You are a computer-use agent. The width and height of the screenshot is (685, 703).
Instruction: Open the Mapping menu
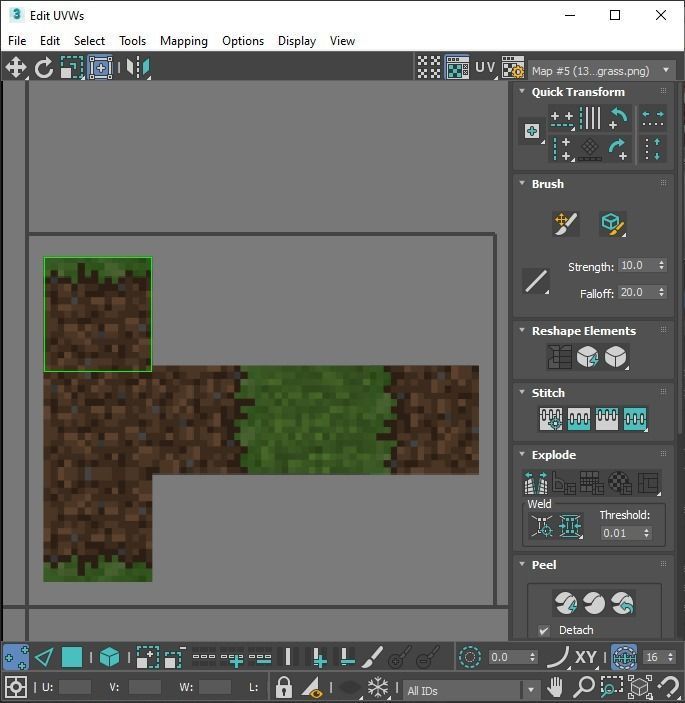click(184, 41)
